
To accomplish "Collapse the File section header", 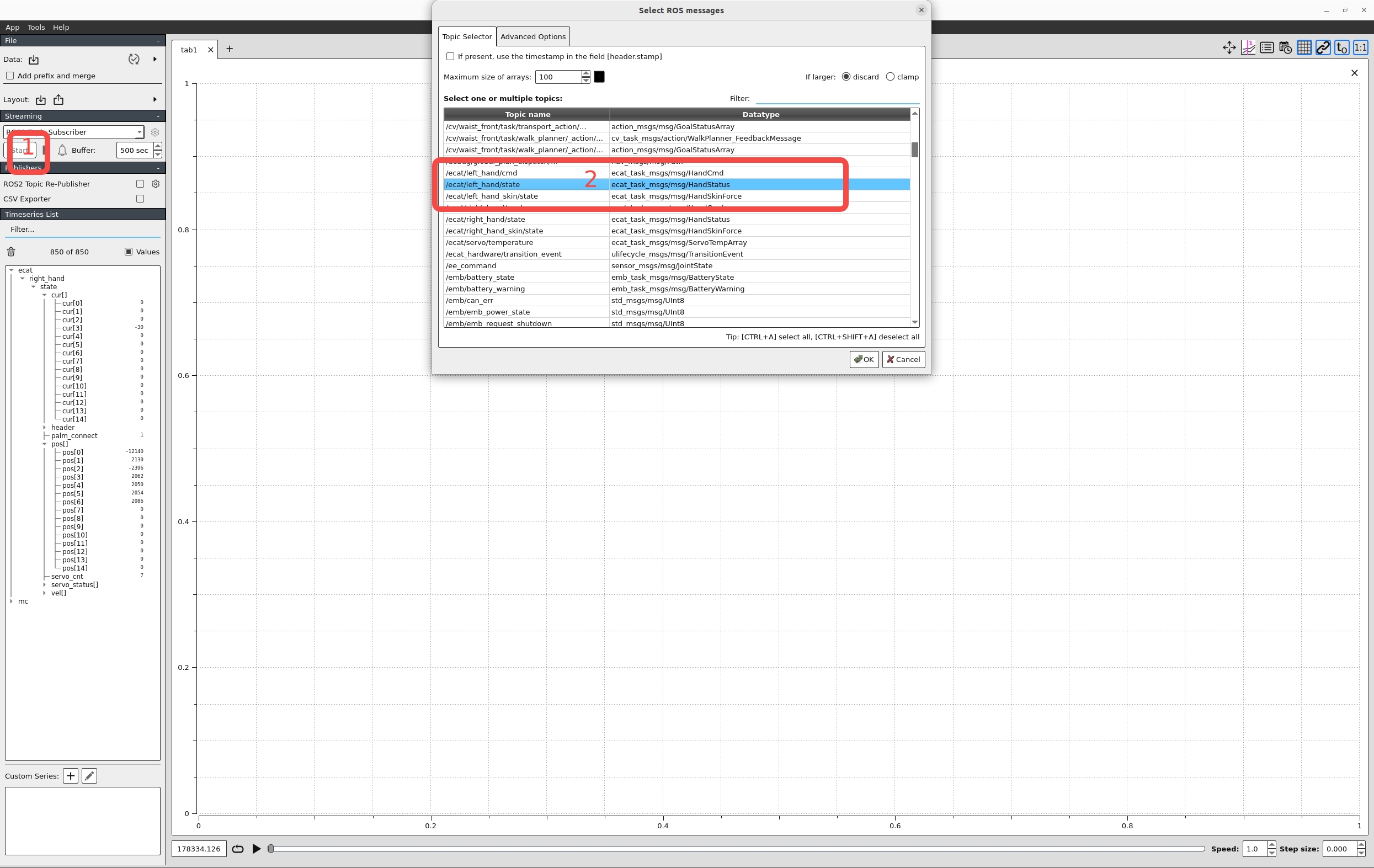I will [x=158, y=40].
